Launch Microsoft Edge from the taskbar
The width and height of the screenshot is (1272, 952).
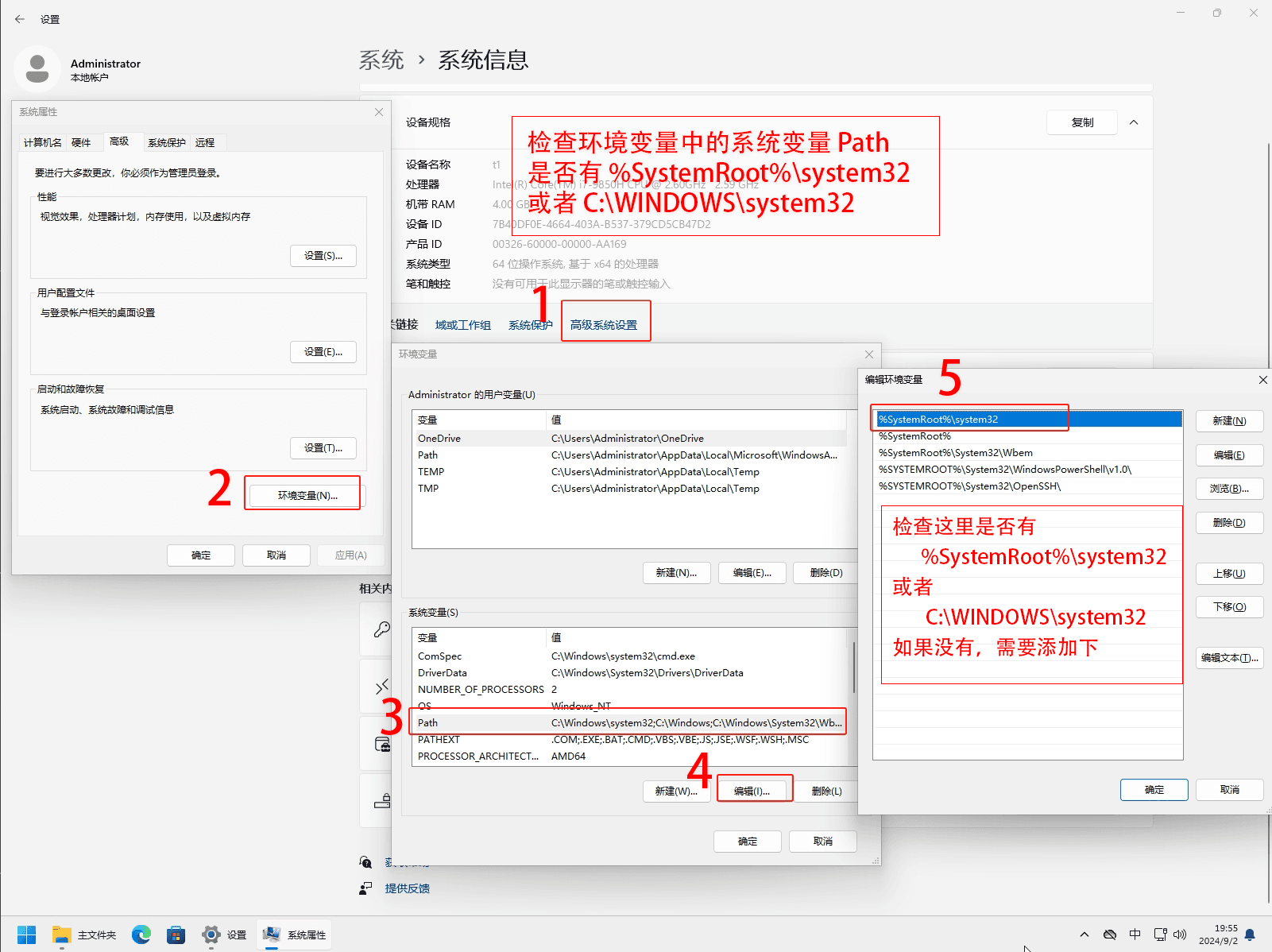tap(141, 935)
